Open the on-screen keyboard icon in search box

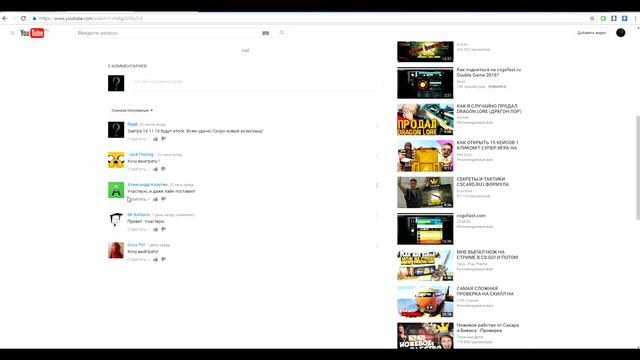point(265,33)
